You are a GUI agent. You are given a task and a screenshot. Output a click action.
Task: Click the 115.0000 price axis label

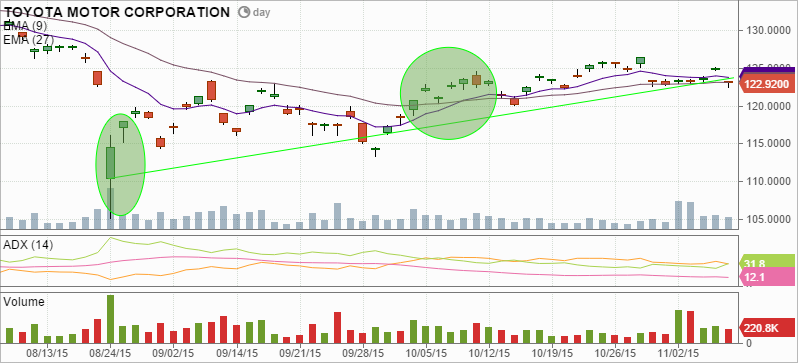(767, 144)
